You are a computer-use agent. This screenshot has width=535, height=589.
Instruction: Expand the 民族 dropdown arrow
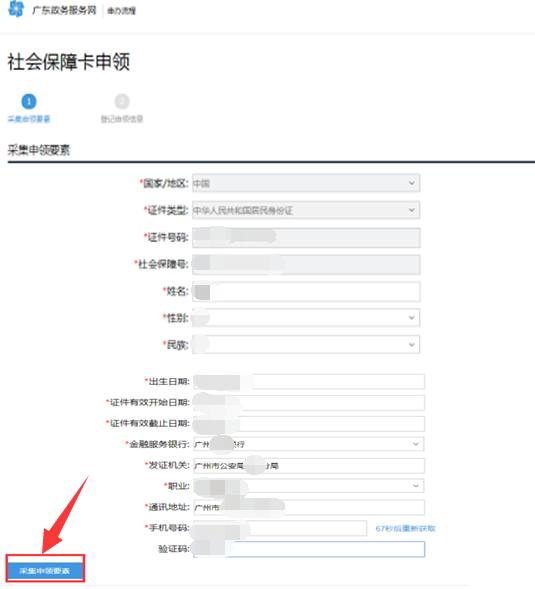click(x=411, y=344)
